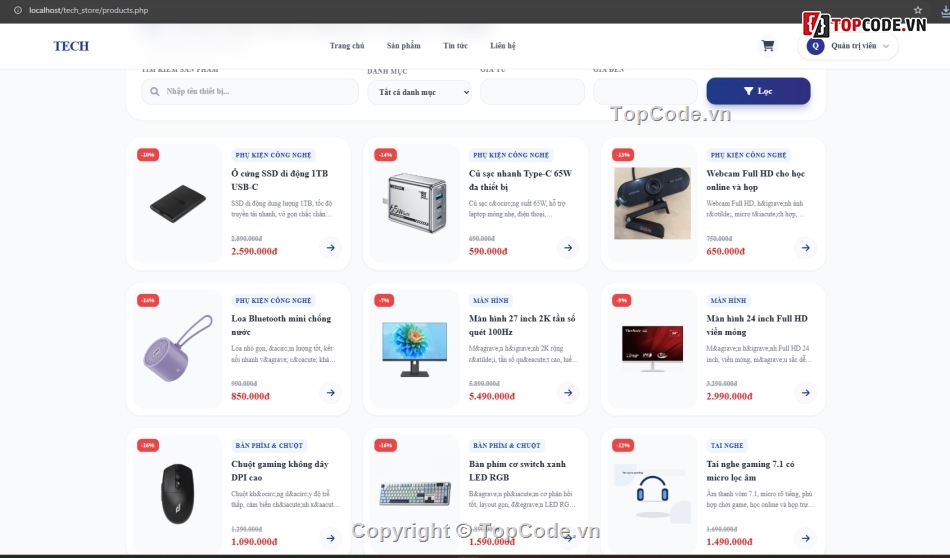Screen dimensions: 950x558
Task: Open arrow button for Củ sạc nhanh Type-C
Action: pos(568,248)
